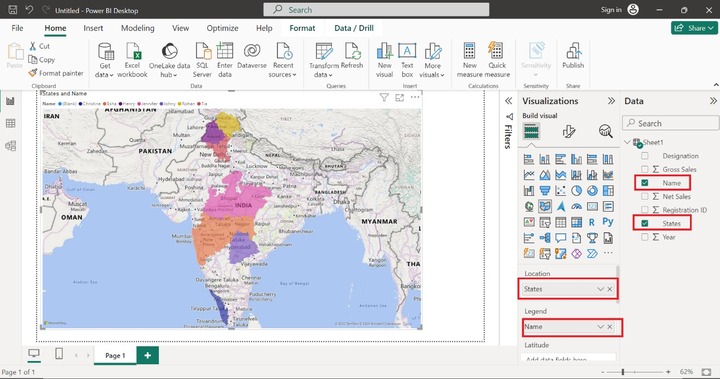
Task: Select the Line chart visual
Action: (x=529, y=175)
